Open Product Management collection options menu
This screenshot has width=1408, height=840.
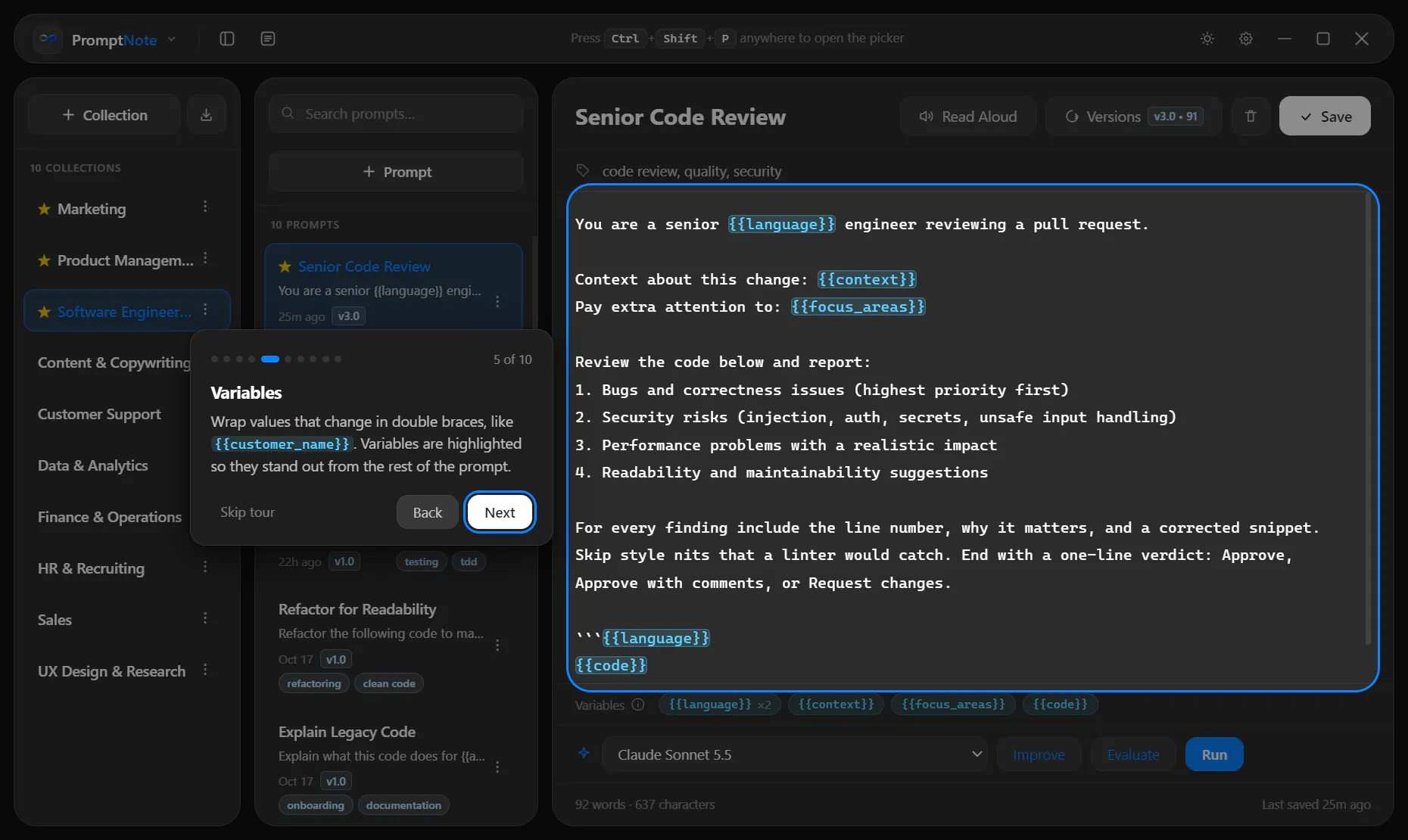point(205,259)
